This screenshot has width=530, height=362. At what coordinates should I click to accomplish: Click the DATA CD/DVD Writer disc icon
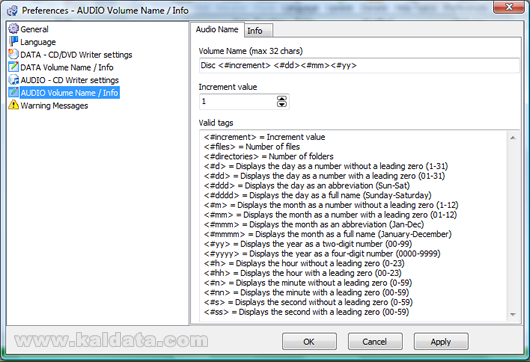(14, 54)
